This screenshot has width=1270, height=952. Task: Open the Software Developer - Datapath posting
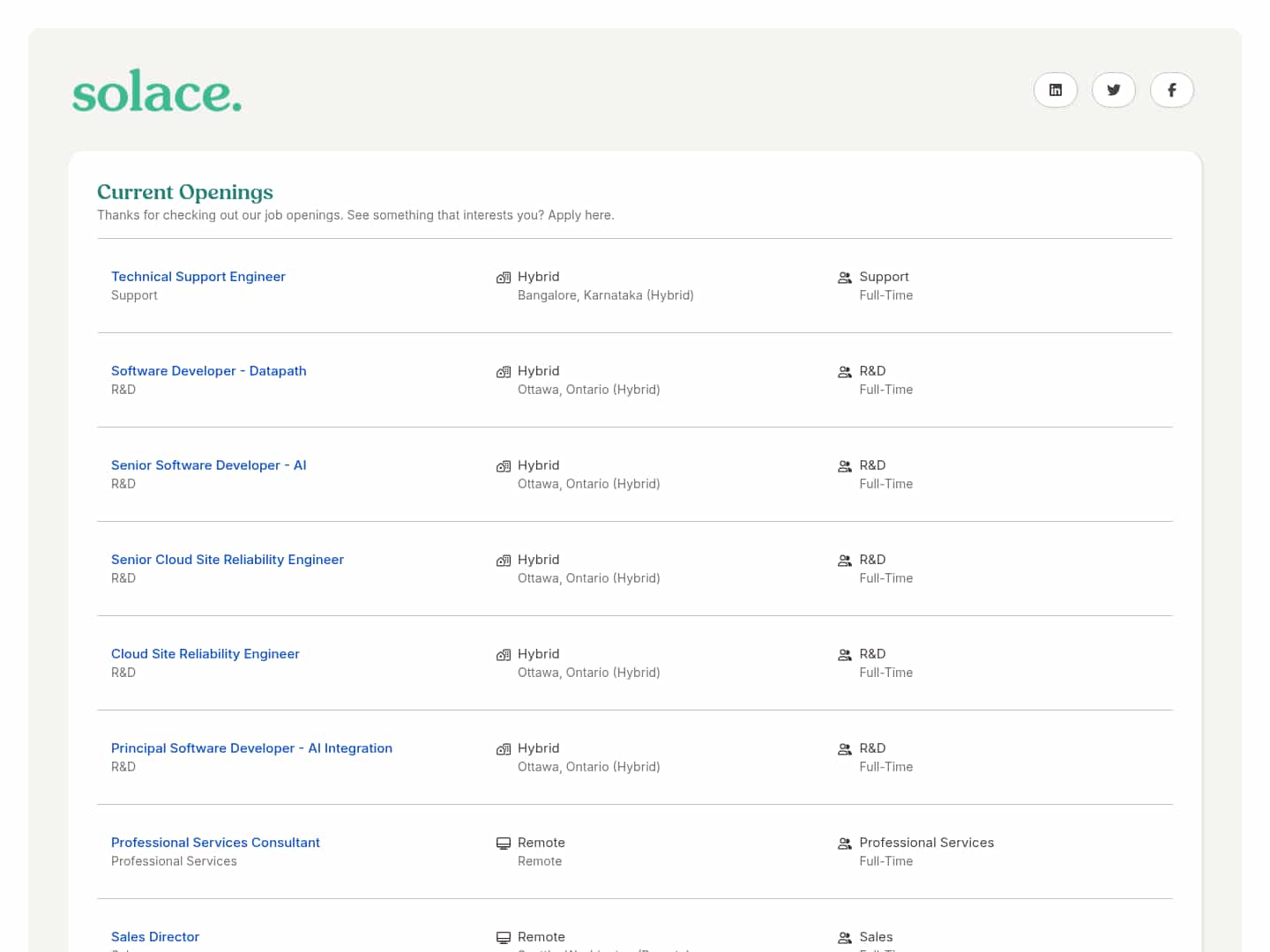(209, 371)
